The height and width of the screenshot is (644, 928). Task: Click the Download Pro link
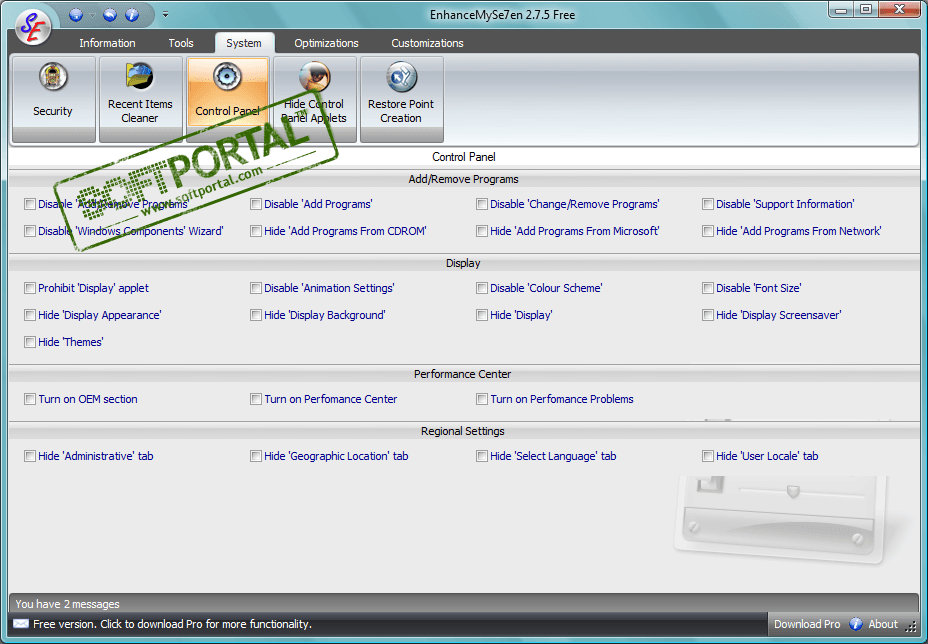807,624
